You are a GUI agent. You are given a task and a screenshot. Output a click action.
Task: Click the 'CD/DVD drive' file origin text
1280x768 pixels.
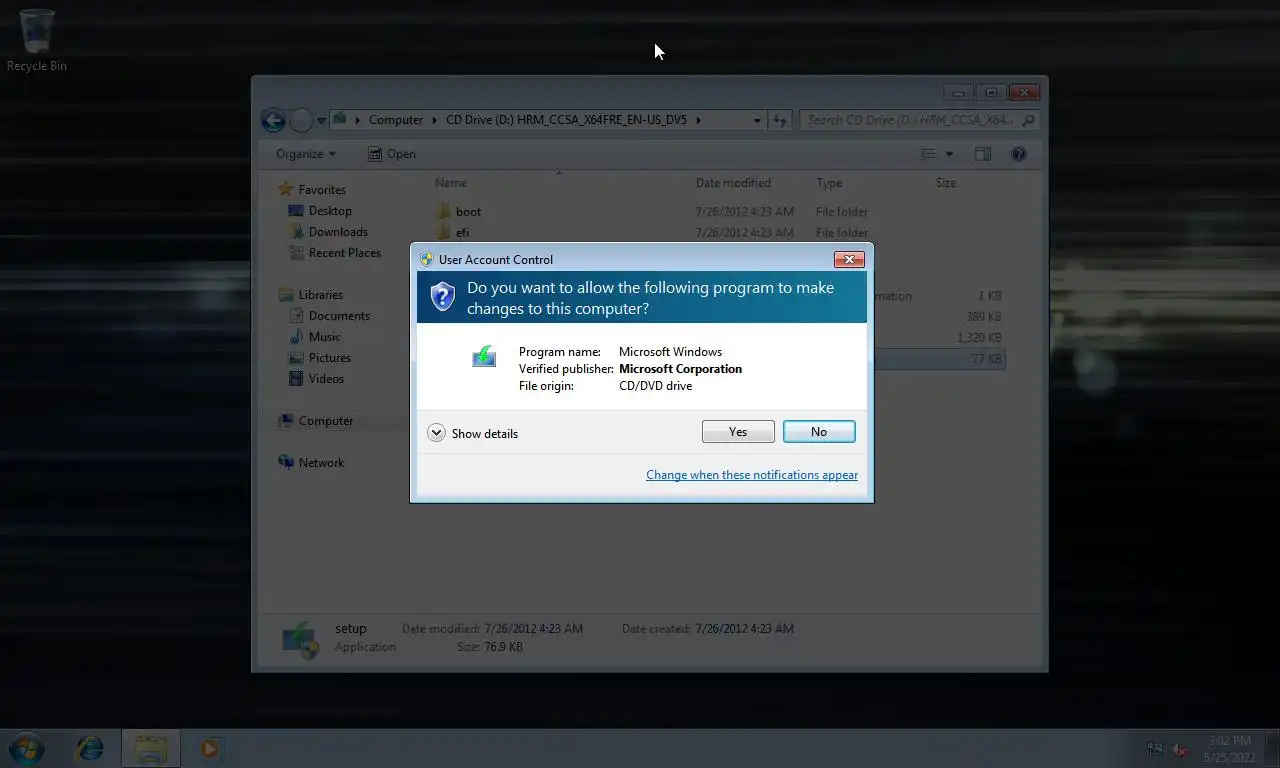(x=655, y=385)
